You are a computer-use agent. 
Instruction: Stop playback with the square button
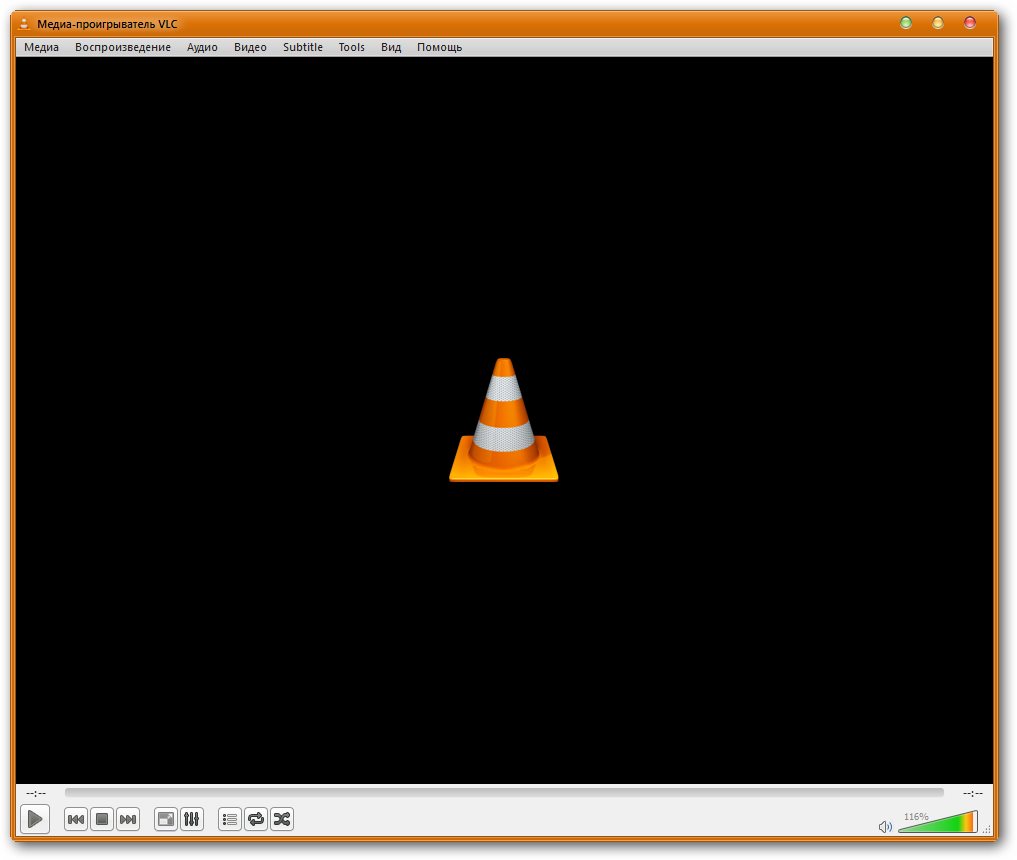102,819
